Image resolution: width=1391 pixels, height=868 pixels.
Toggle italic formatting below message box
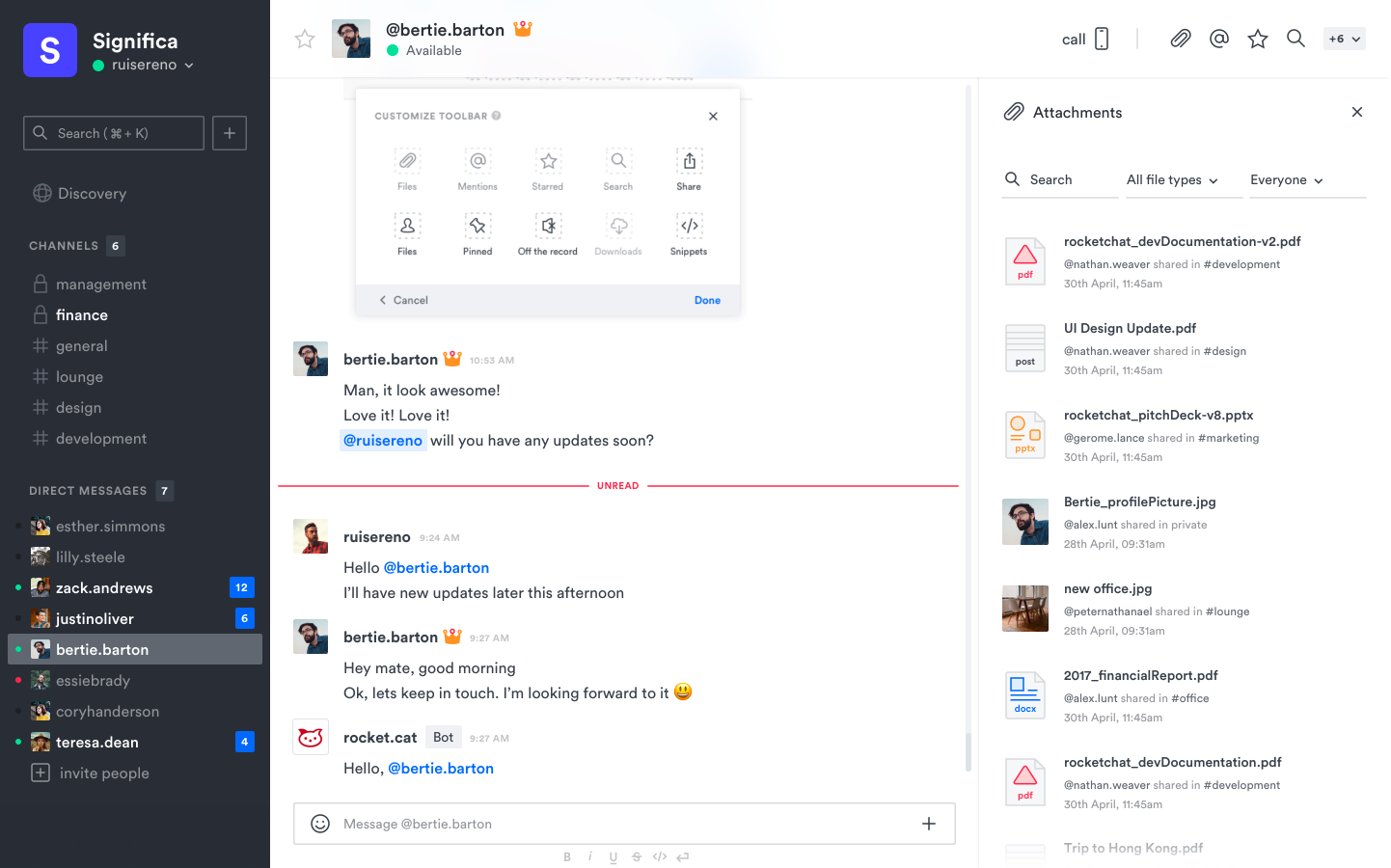pos(590,856)
